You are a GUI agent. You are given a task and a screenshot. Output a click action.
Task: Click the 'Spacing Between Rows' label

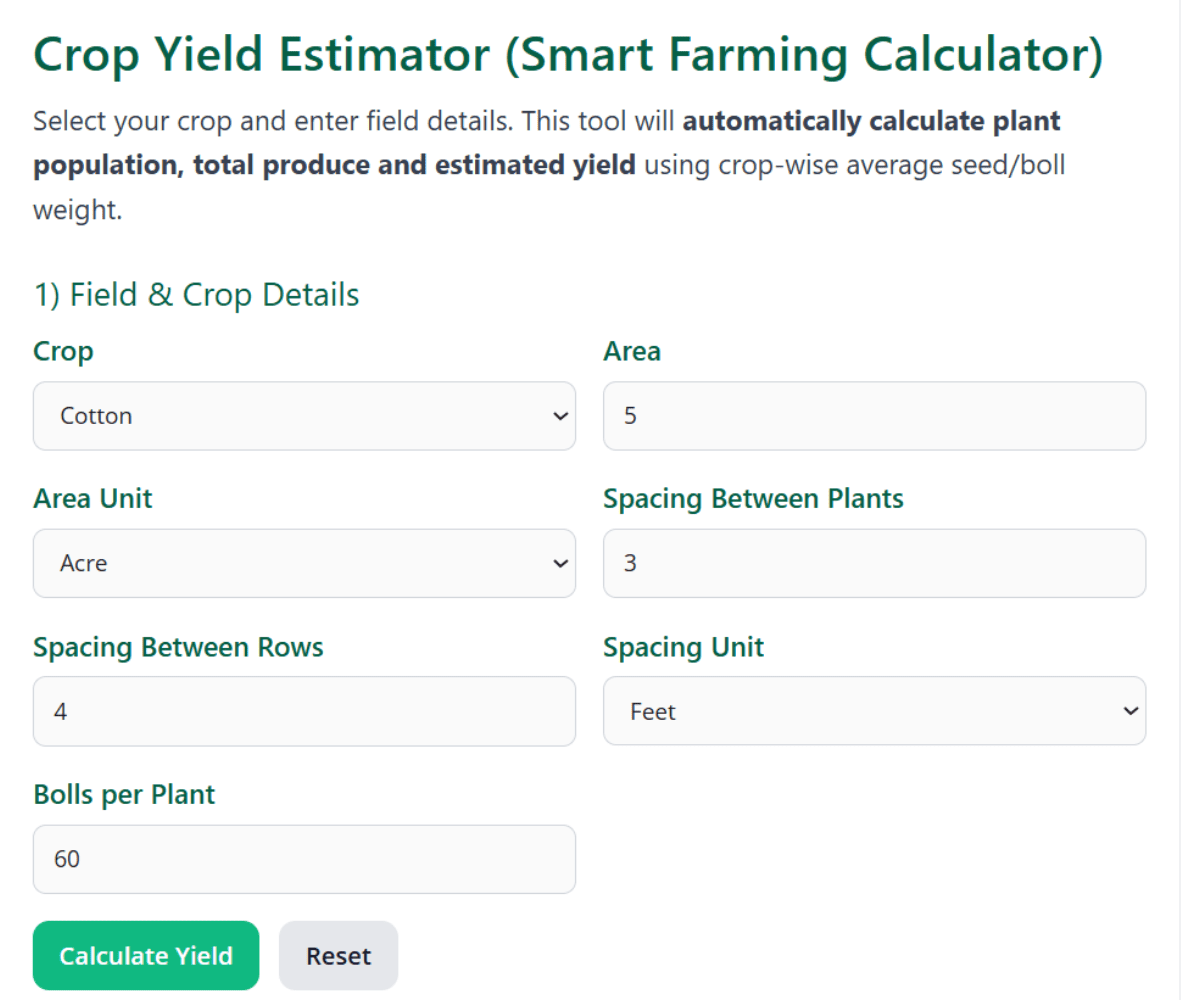(178, 647)
